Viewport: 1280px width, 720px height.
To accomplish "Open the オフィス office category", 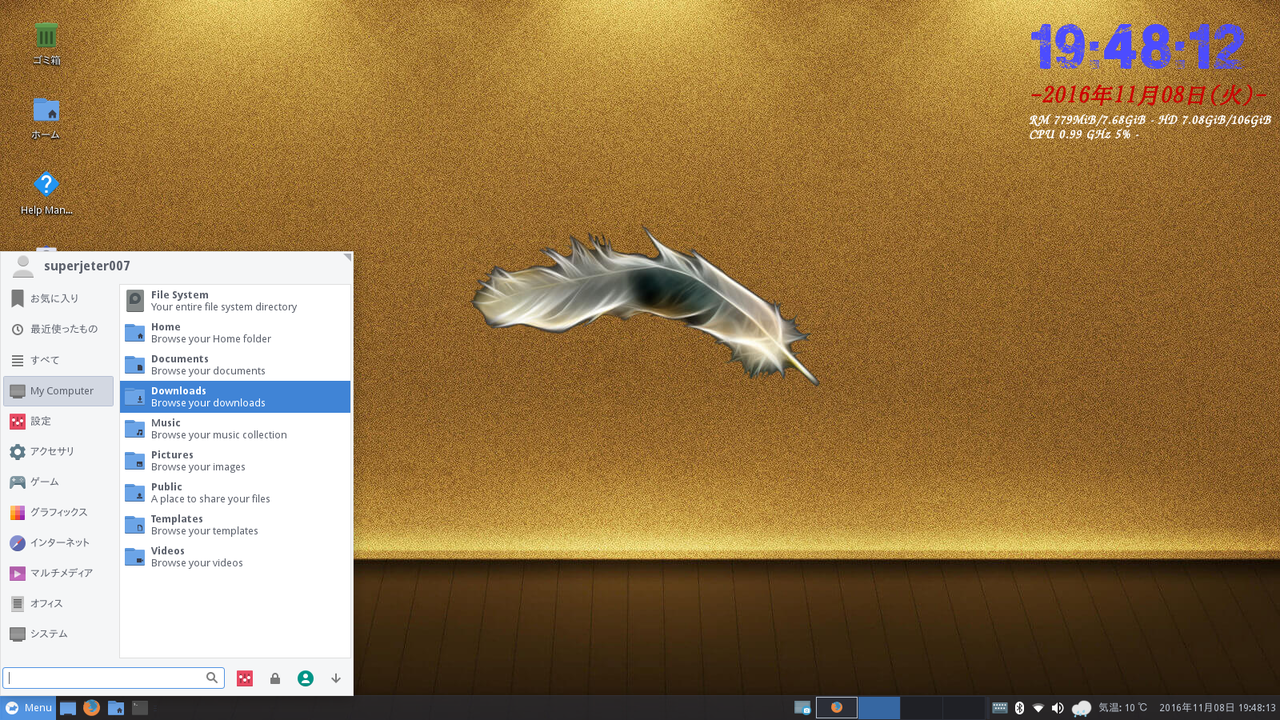I will coord(59,604).
